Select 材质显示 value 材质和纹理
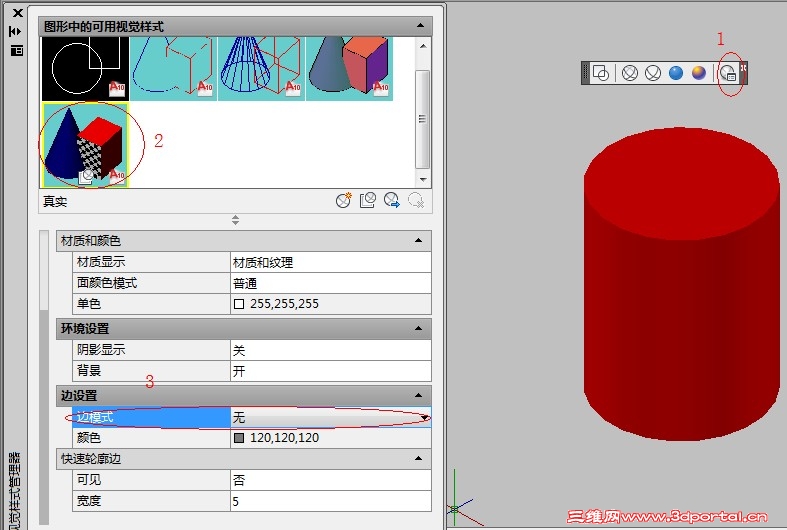Image resolution: width=787 pixels, height=530 pixels. (330, 262)
